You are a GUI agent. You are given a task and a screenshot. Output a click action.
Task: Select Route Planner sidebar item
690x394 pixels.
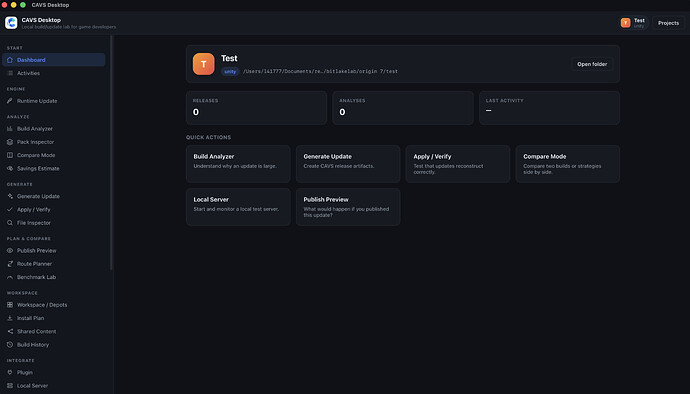(54, 264)
